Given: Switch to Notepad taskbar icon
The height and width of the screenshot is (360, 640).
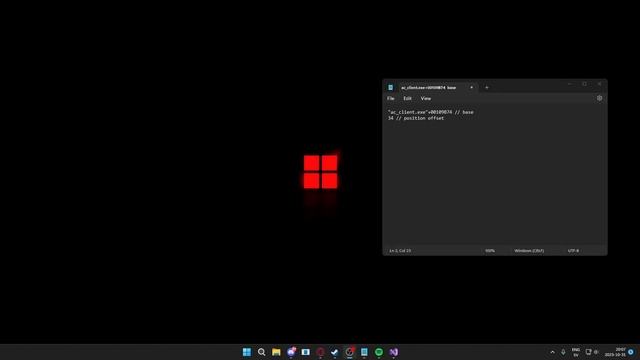Looking at the screenshot, I should click(x=364, y=352).
